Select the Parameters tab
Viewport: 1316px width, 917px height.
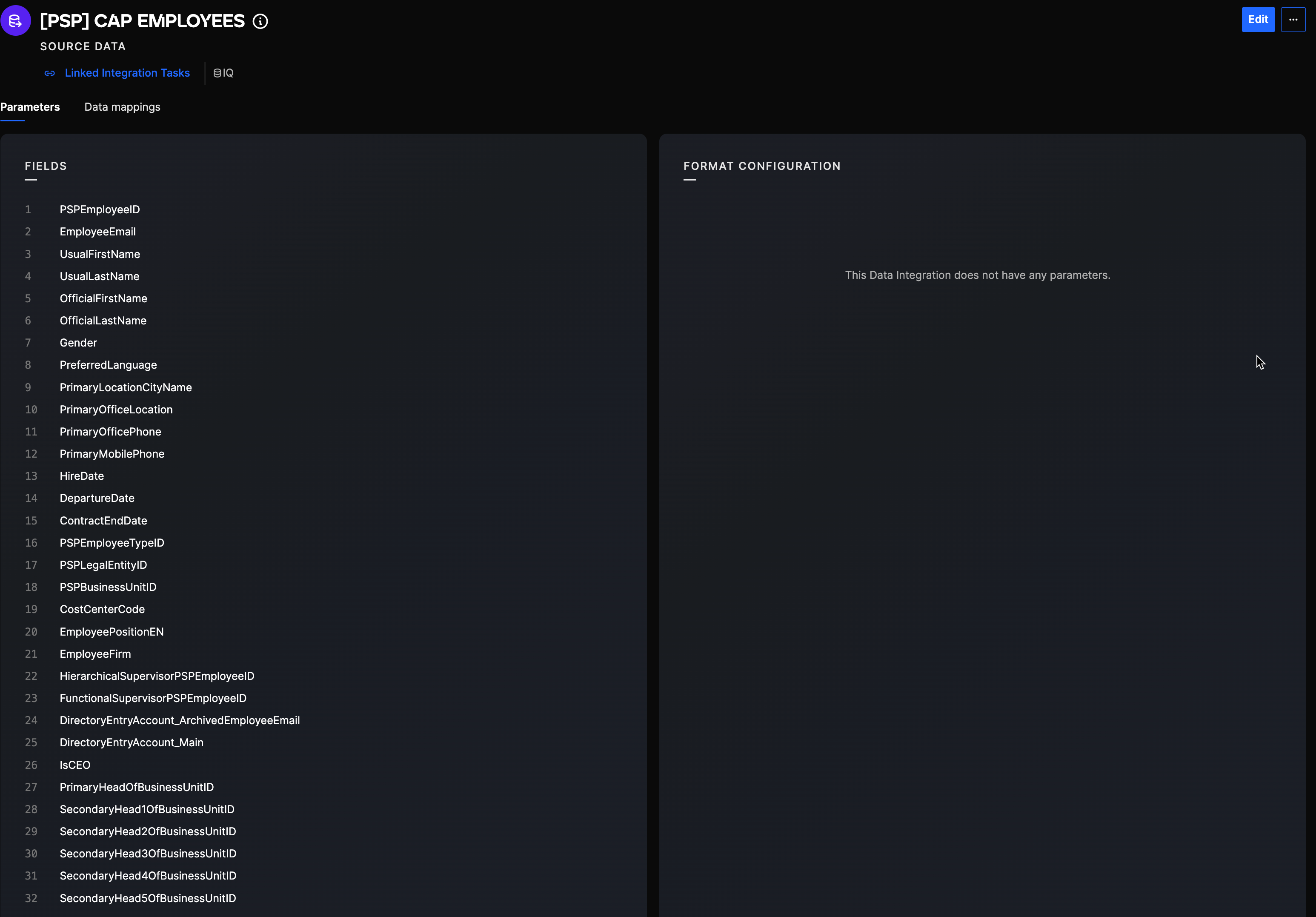tap(30, 107)
